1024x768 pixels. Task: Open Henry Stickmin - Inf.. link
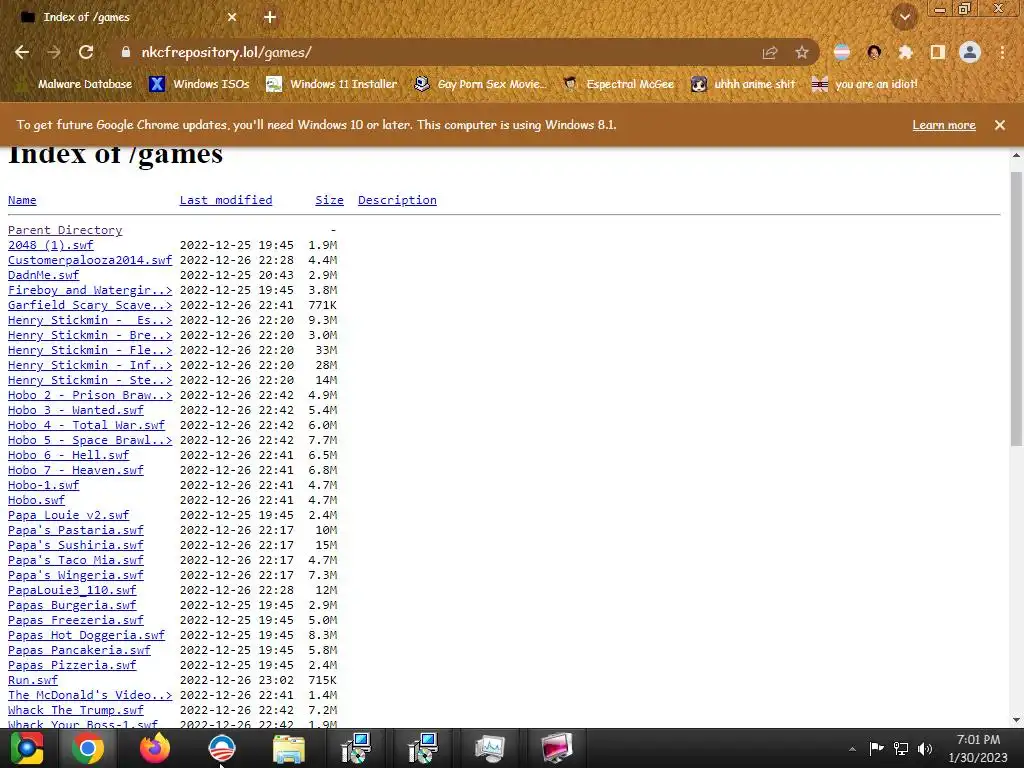click(x=90, y=365)
